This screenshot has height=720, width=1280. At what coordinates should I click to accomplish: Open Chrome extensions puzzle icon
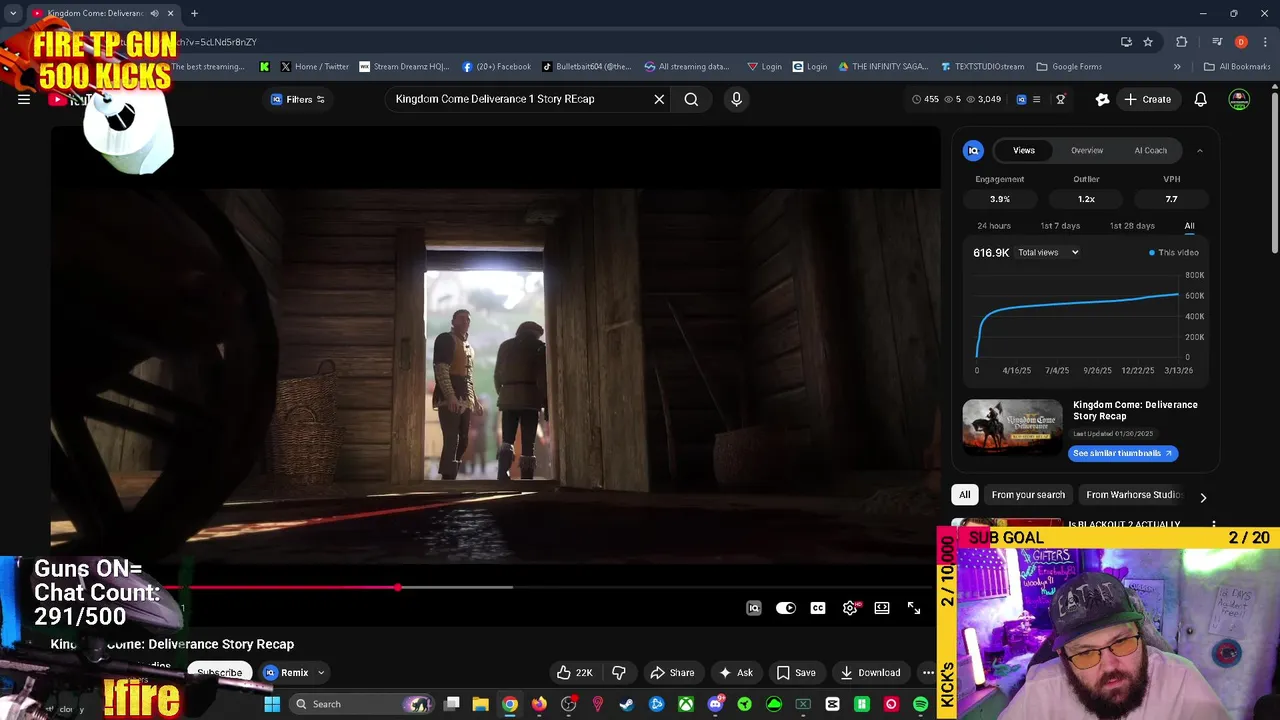(1181, 42)
